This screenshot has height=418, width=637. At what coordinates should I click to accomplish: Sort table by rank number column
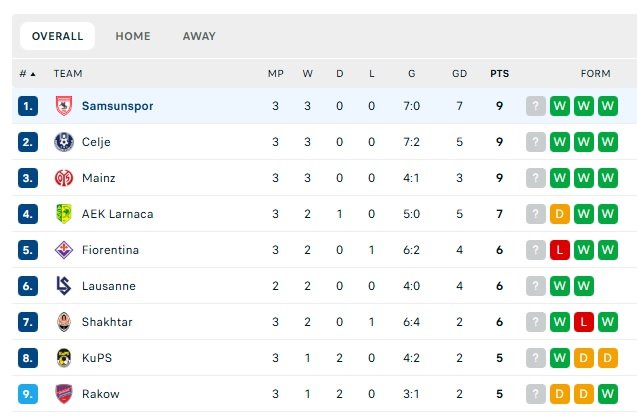pos(27,73)
